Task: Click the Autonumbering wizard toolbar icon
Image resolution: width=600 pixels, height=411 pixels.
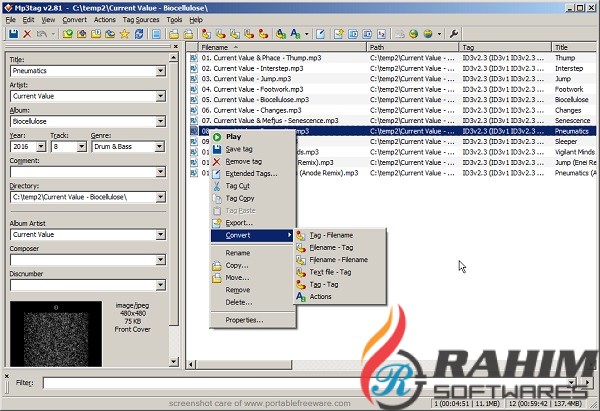Action: point(381,34)
